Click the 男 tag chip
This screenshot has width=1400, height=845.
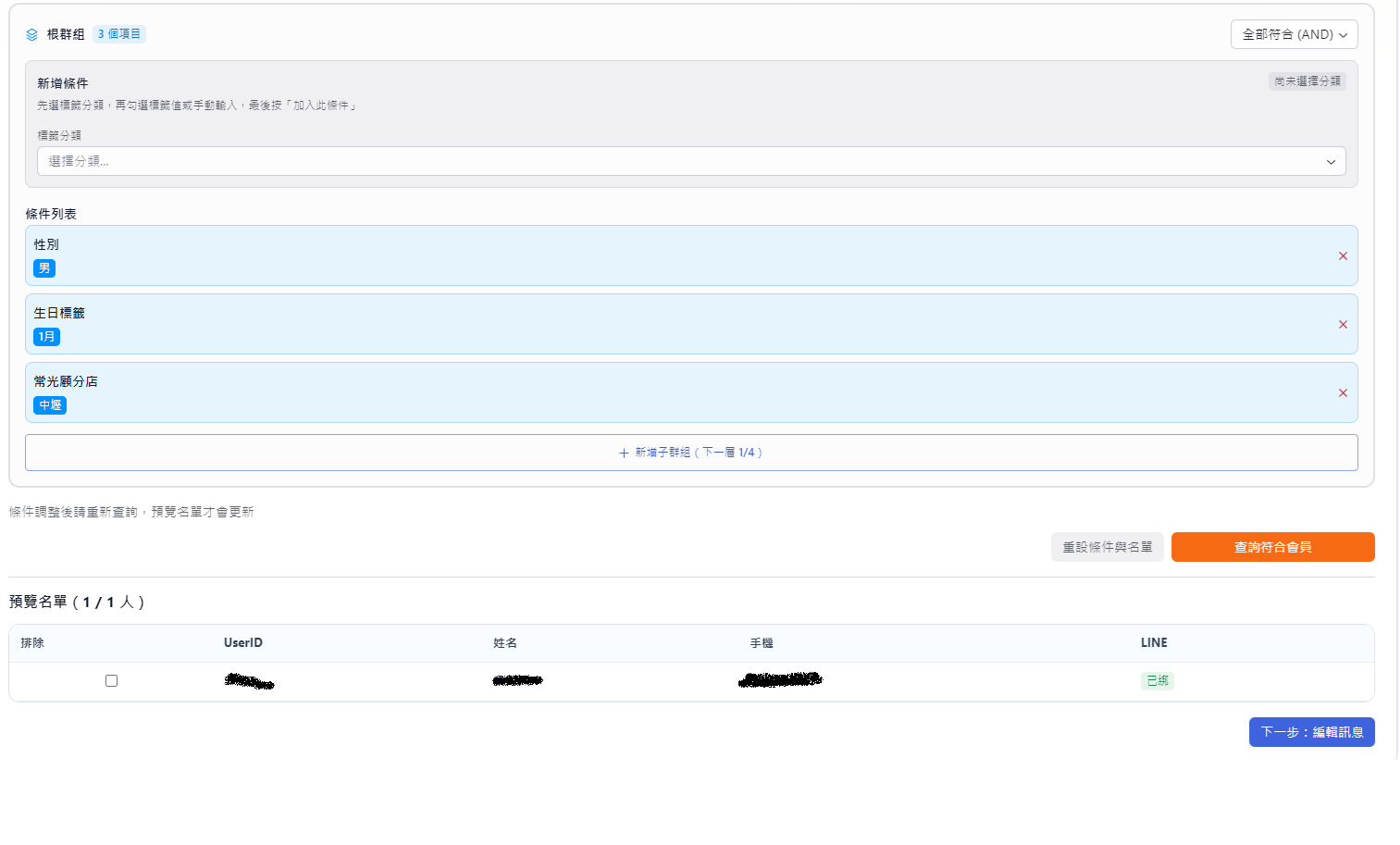(44, 268)
